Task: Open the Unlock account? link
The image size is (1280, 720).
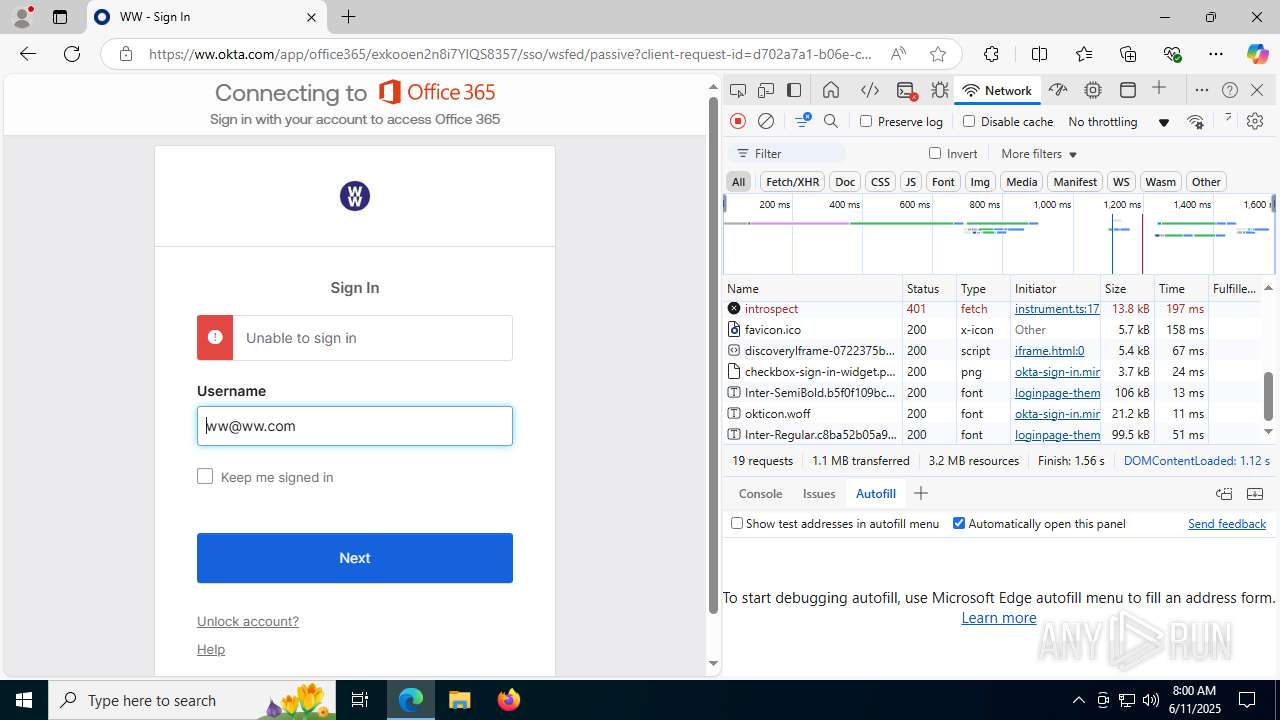Action: click(248, 621)
